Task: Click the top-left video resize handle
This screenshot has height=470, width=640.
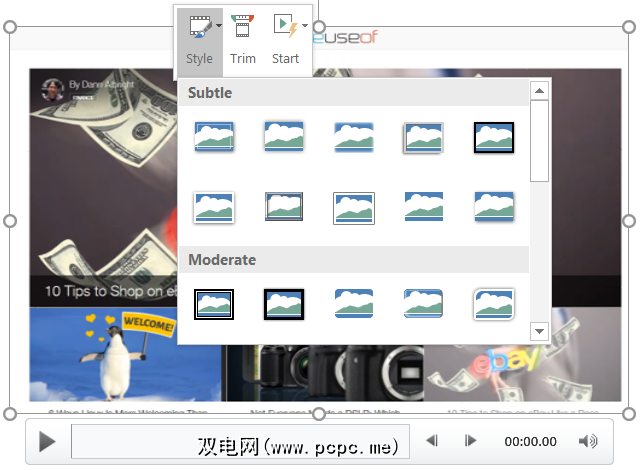Action: click(10, 27)
